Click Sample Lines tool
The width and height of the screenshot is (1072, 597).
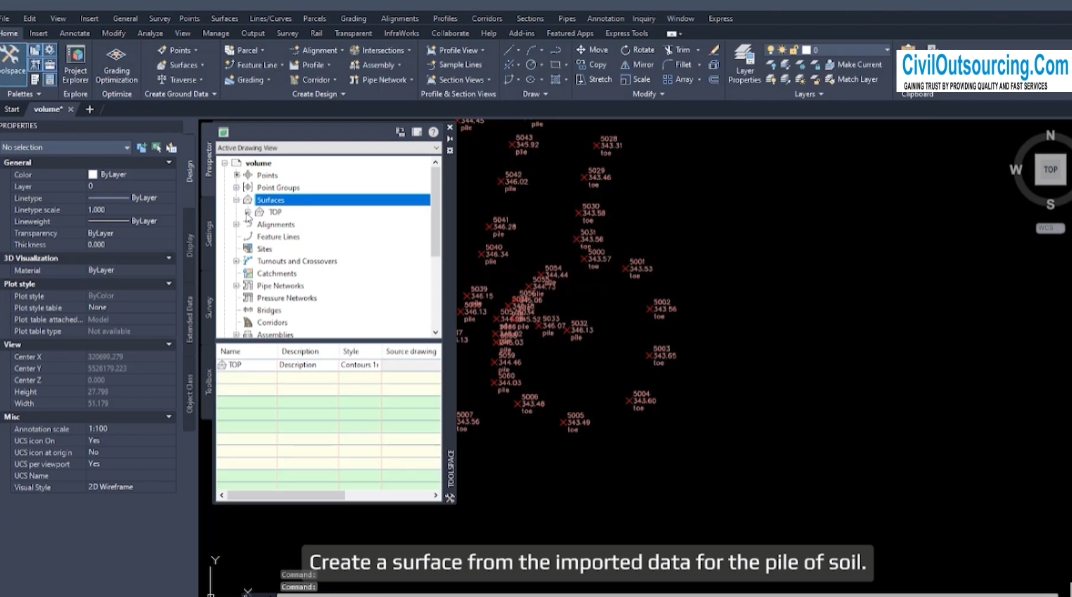pyautogui.click(x=454, y=65)
